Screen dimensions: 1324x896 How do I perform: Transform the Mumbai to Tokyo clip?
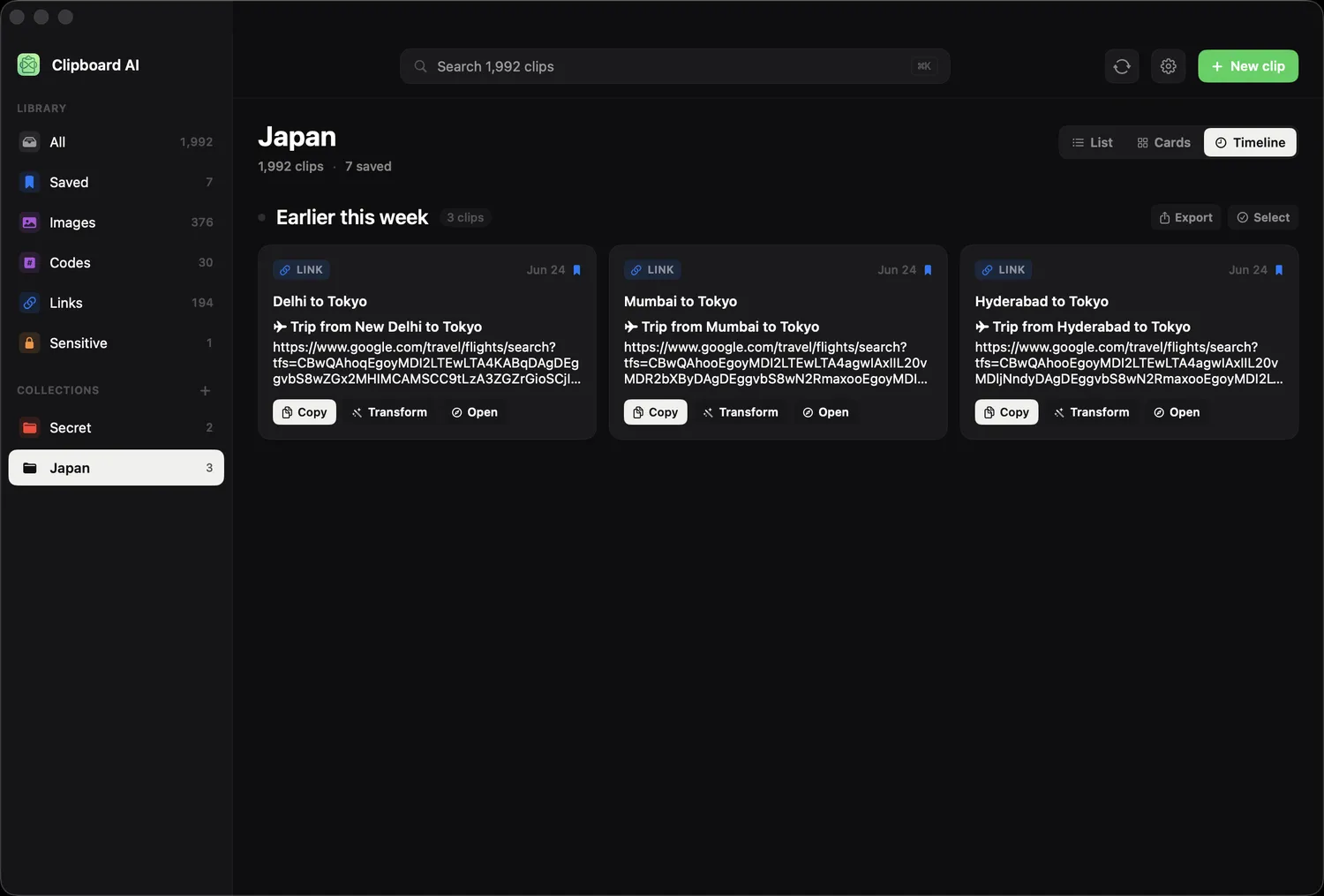tap(741, 412)
